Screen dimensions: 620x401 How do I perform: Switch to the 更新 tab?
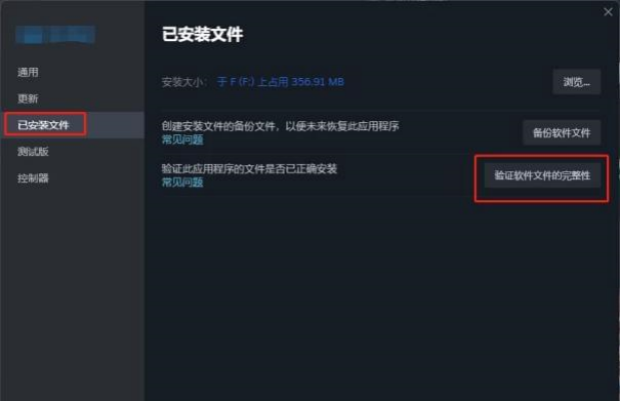(28, 98)
